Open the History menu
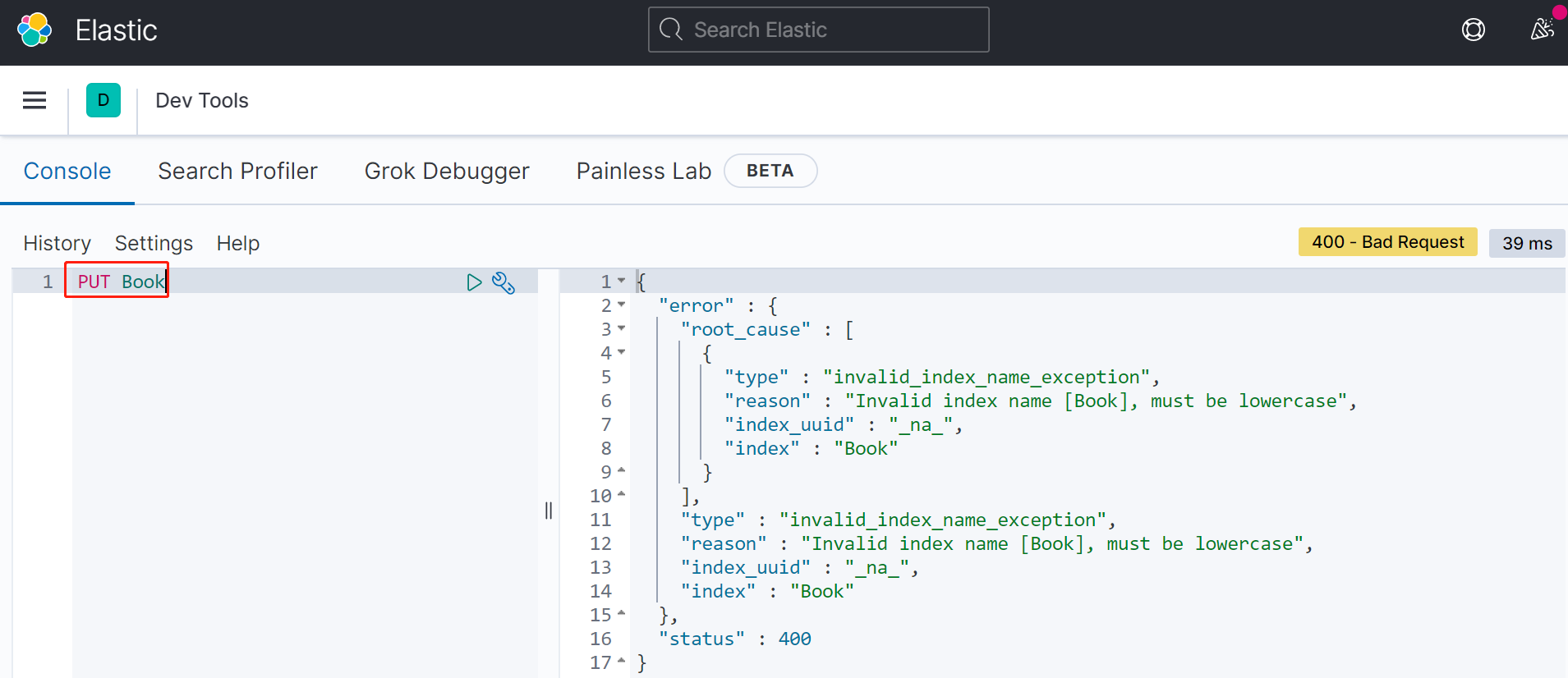Image resolution: width=1568 pixels, height=678 pixels. coord(57,243)
